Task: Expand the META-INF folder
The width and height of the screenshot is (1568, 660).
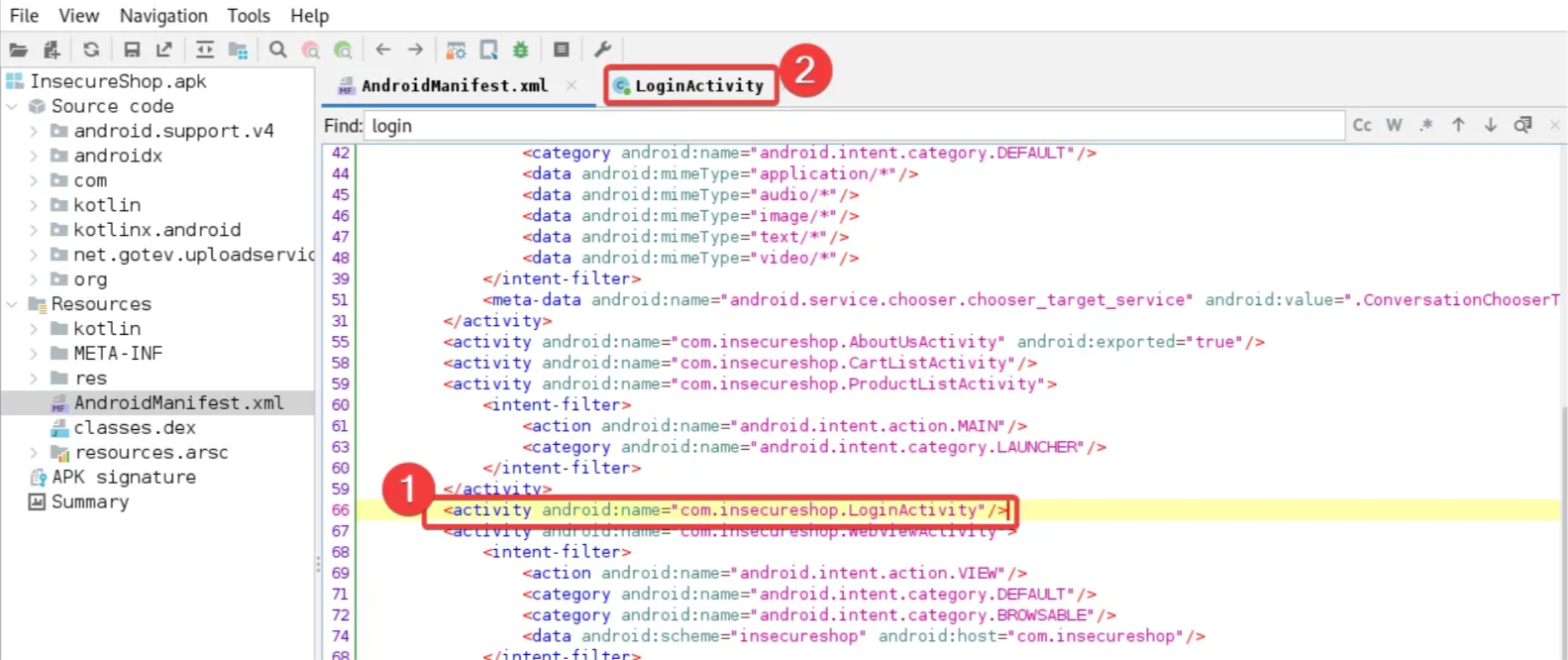Action: point(34,354)
